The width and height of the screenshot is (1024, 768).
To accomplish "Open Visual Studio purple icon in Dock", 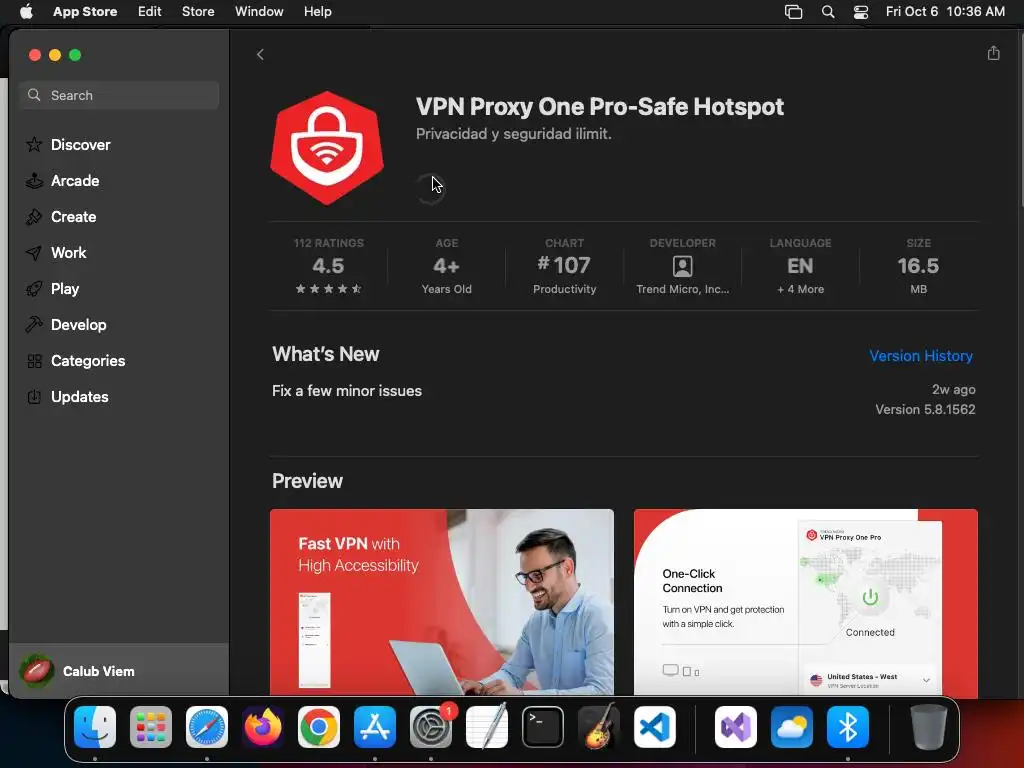I will 736,727.
